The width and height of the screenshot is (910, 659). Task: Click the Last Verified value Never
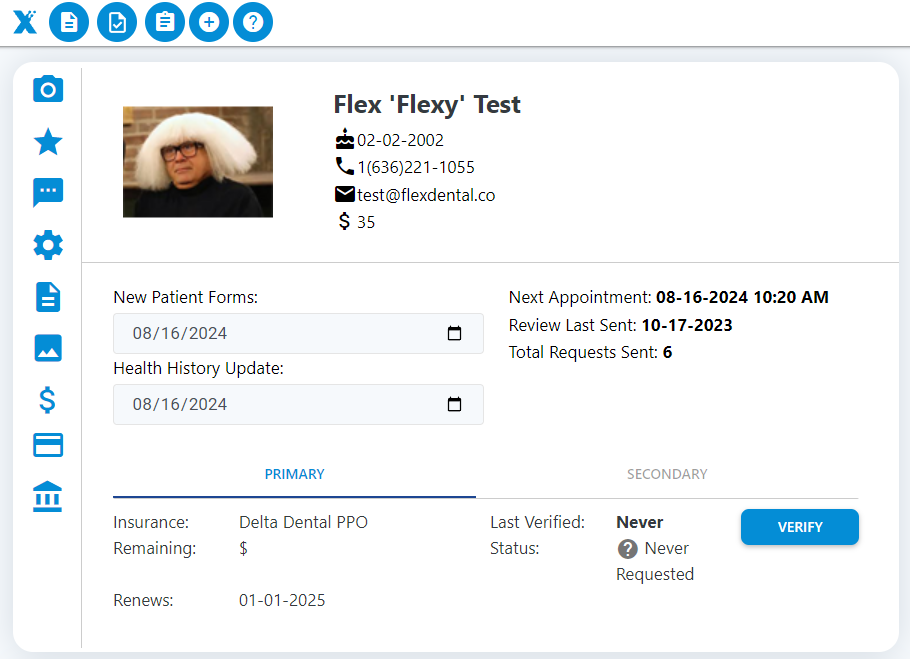(x=640, y=523)
